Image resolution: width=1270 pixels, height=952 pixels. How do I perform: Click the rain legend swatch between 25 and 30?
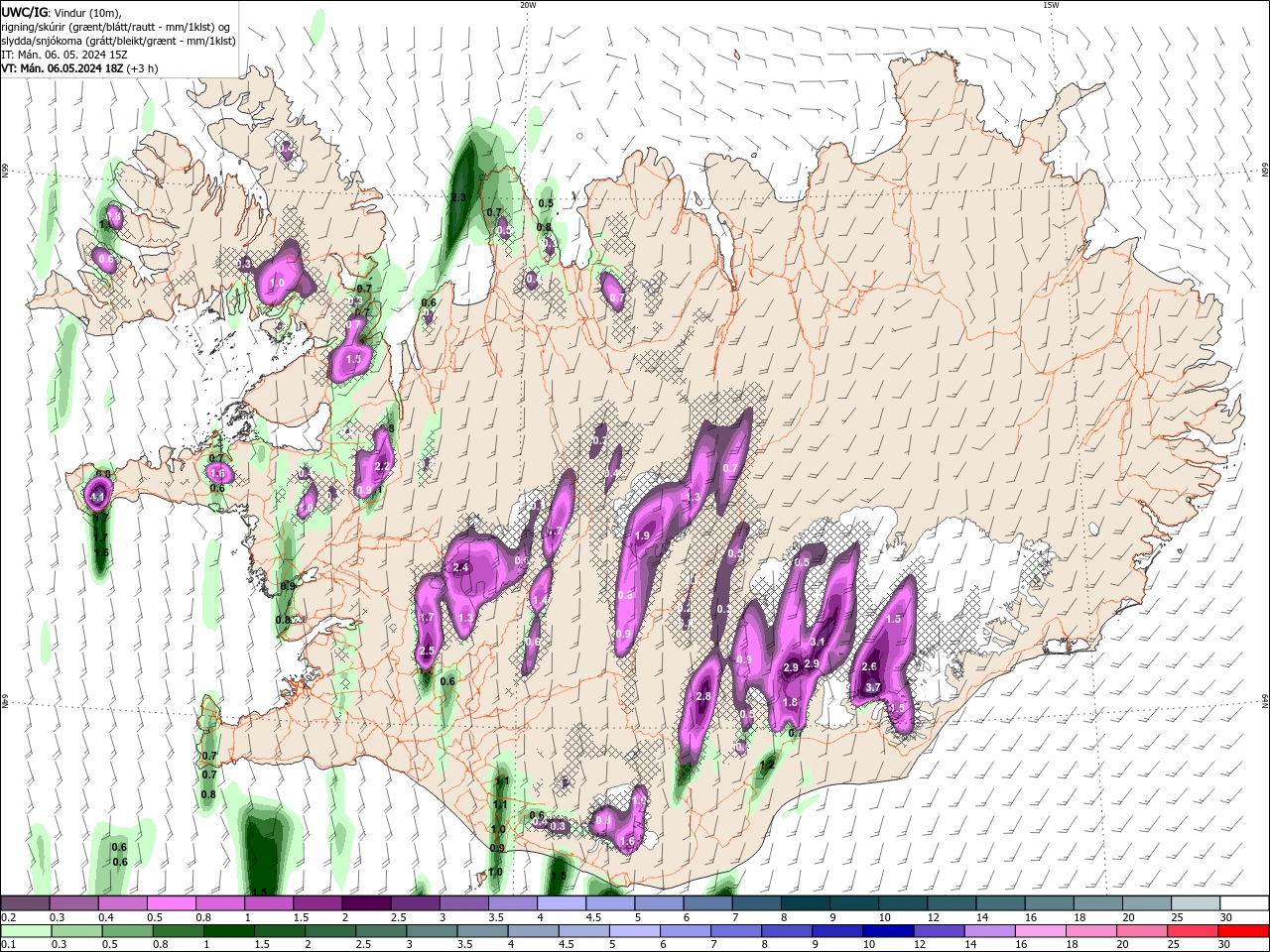1193,931
